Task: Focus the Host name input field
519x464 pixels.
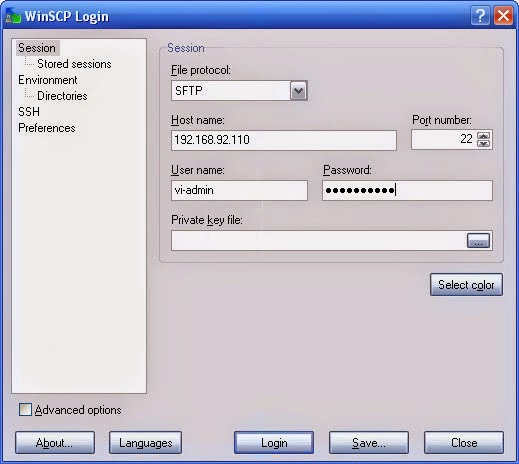Action: [x=284, y=140]
